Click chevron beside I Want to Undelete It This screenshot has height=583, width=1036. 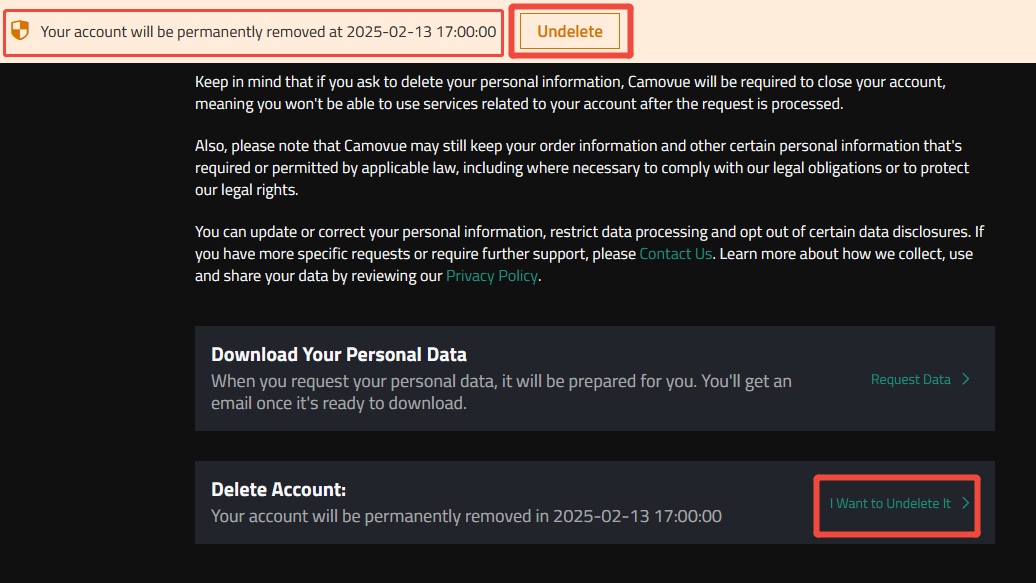(x=966, y=503)
